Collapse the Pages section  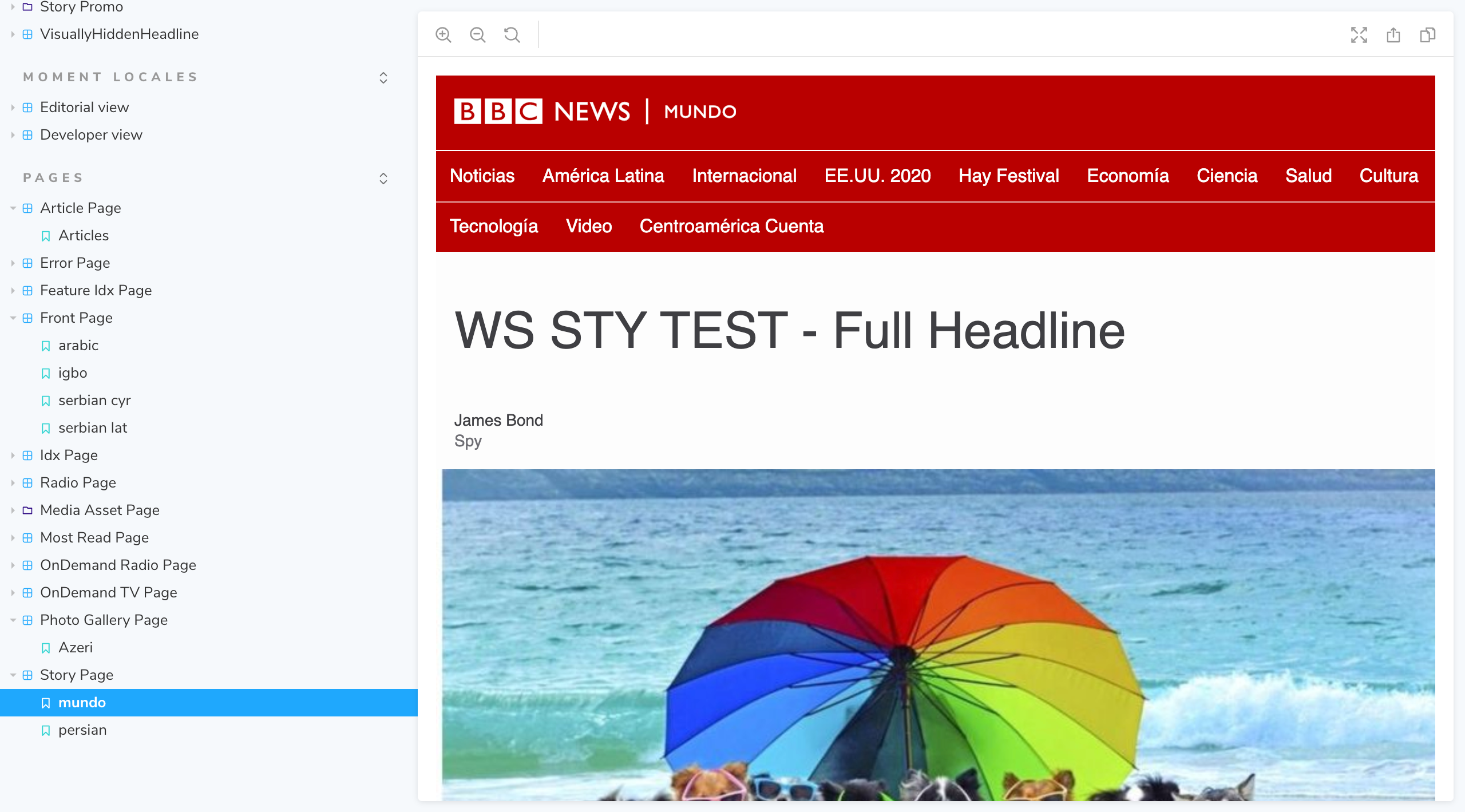point(383,178)
